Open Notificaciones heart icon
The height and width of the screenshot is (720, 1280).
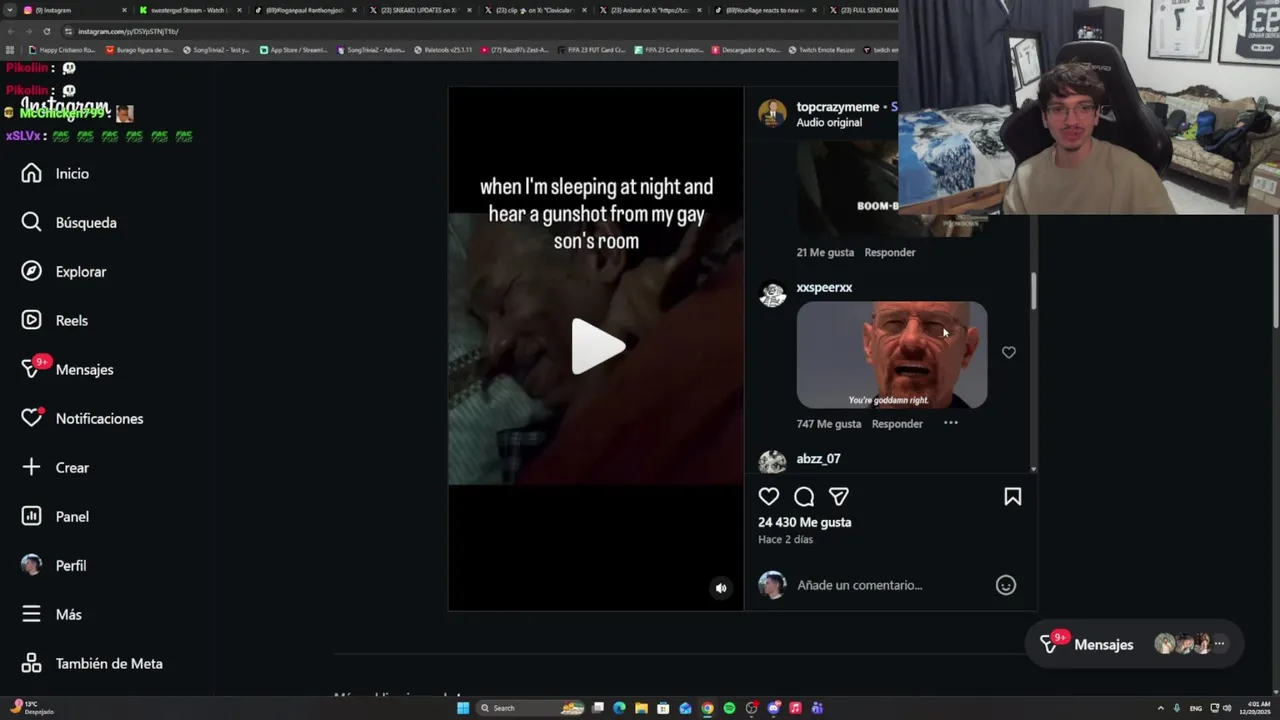point(32,418)
